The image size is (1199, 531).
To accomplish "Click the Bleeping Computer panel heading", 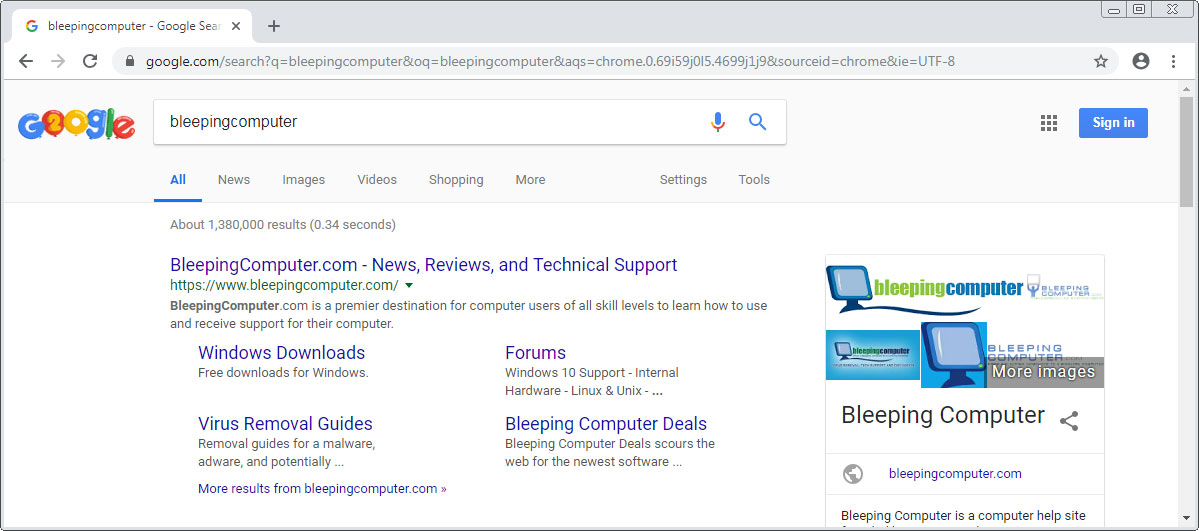I will point(943,415).
